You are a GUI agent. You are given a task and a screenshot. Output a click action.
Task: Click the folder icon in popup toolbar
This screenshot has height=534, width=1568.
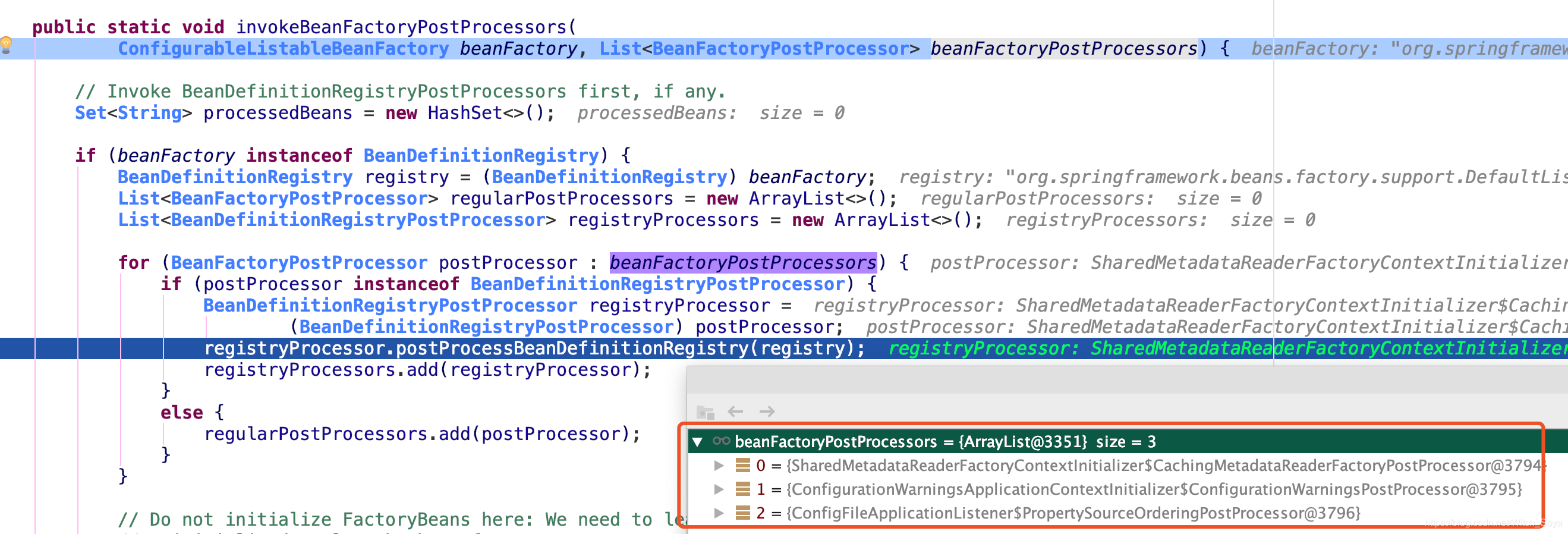click(x=705, y=412)
